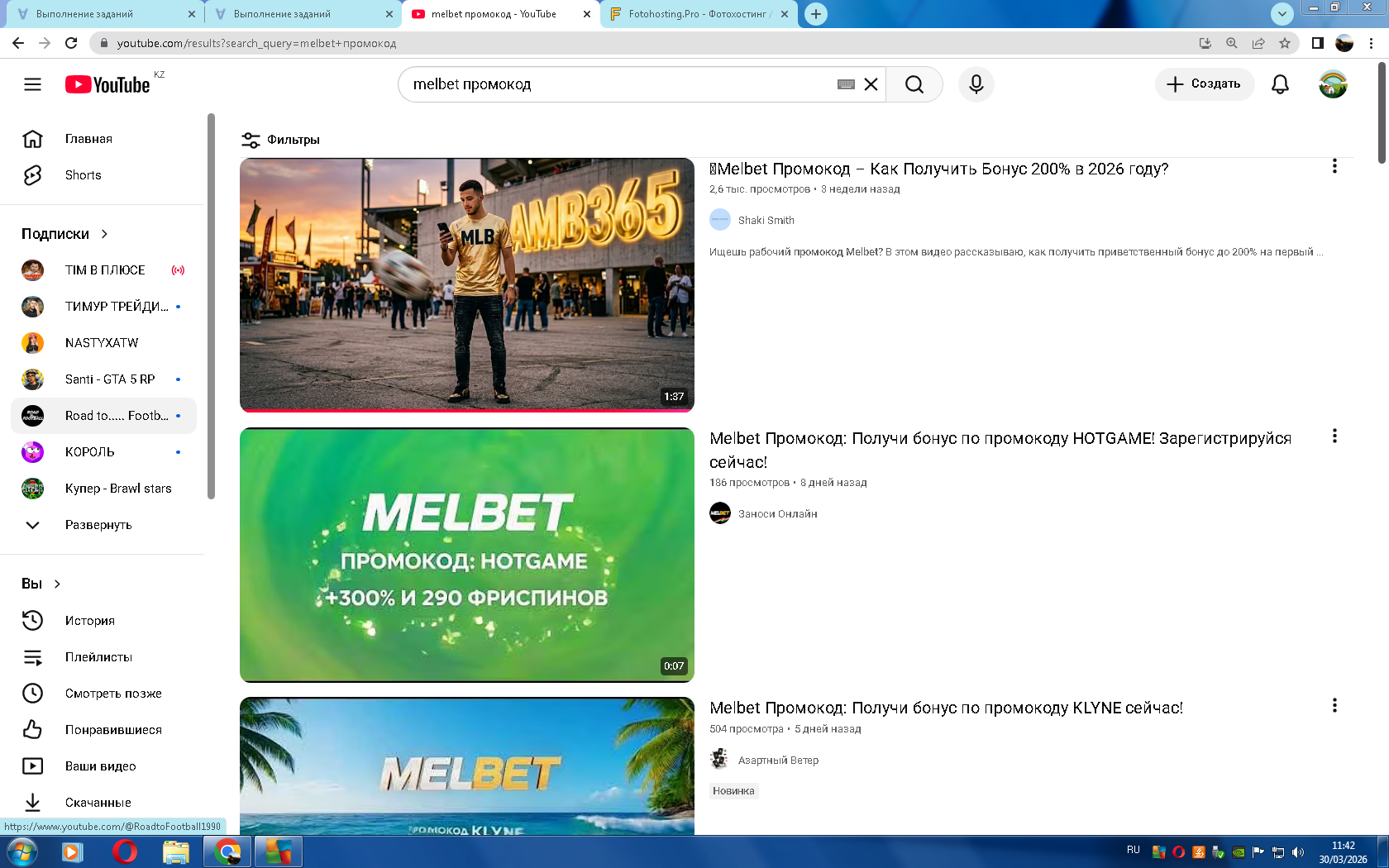1389x868 pixels.
Task: Clear the search query with X
Action: [871, 84]
